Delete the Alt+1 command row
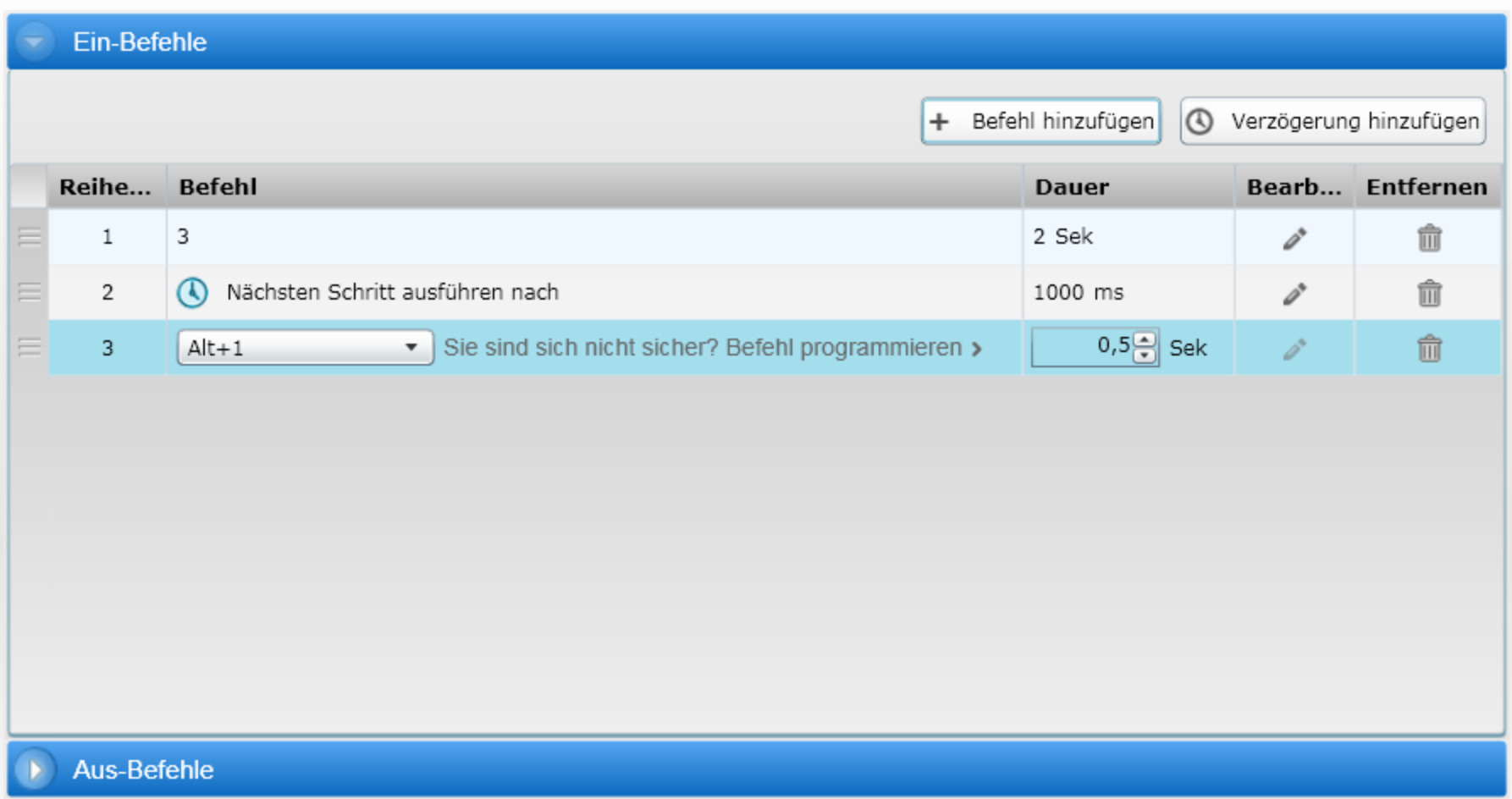Image resolution: width=1512 pixels, height=799 pixels. 1429,349
